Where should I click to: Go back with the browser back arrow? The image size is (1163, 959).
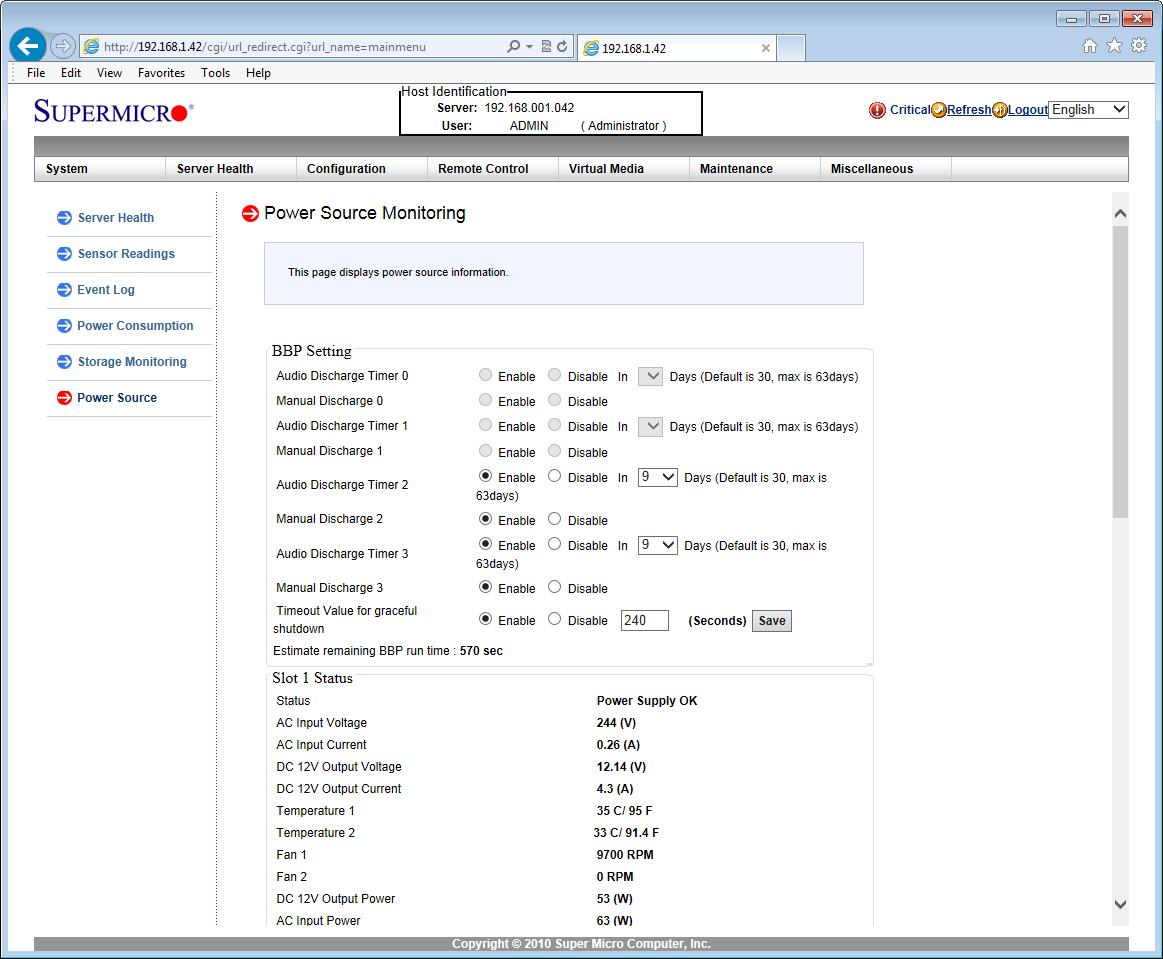27,46
